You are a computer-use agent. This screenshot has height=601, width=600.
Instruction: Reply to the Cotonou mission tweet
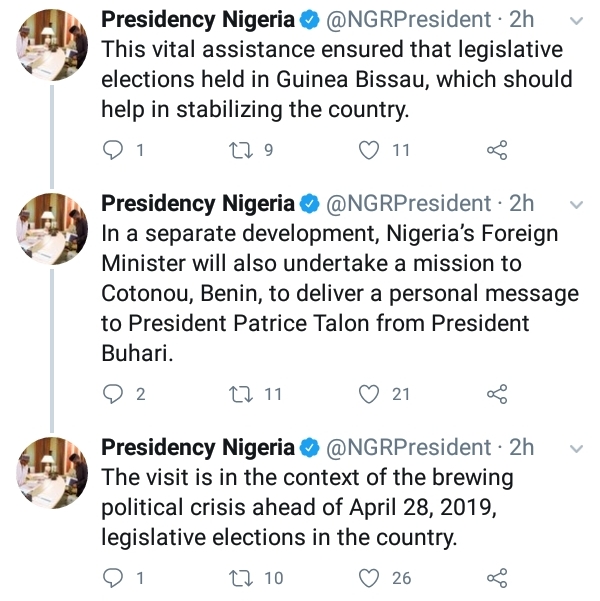click(113, 394)
